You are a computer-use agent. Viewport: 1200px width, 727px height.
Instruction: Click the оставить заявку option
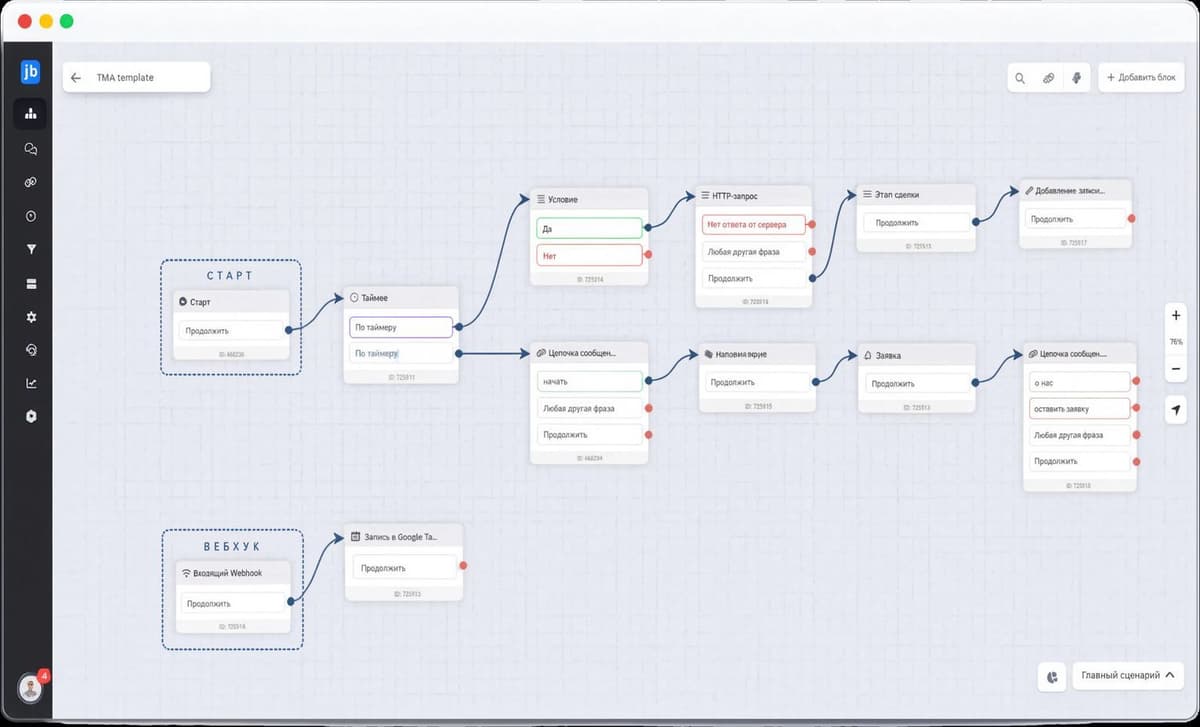[x=1079, y=408]
